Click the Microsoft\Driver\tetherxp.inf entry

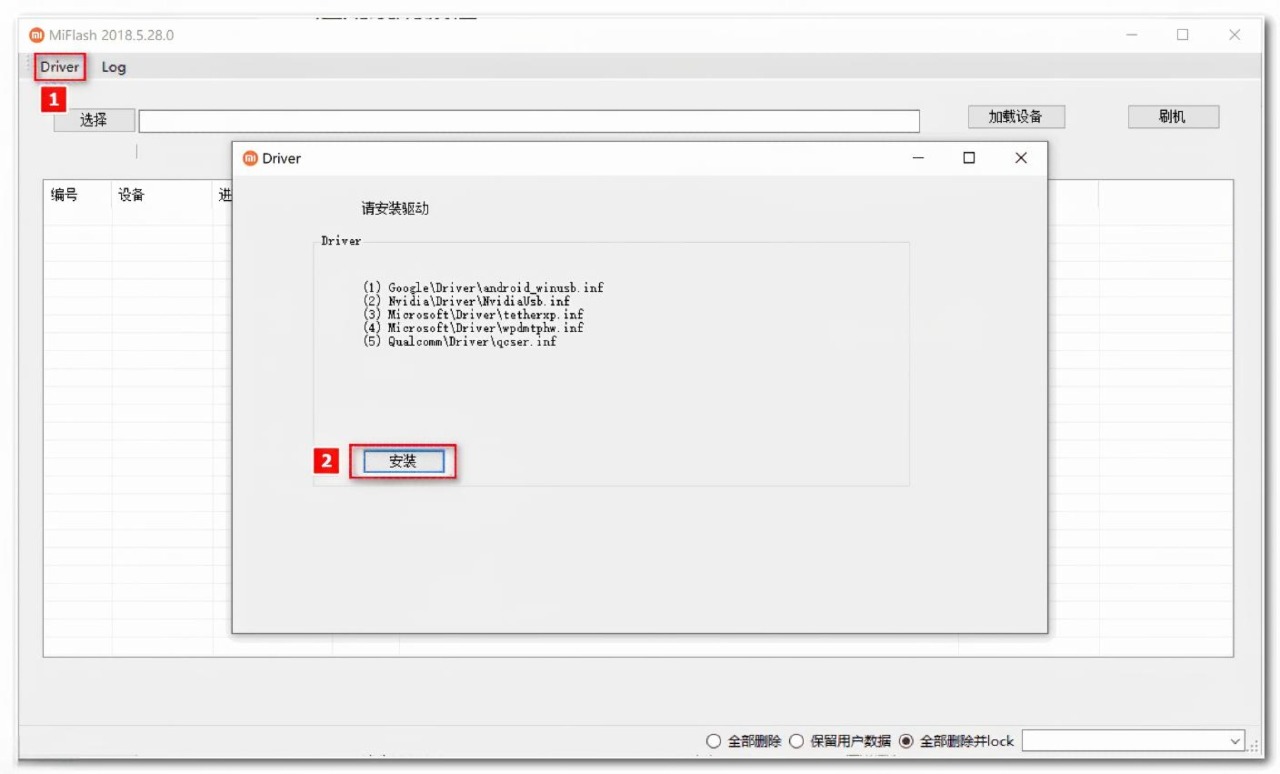[474, 315]
